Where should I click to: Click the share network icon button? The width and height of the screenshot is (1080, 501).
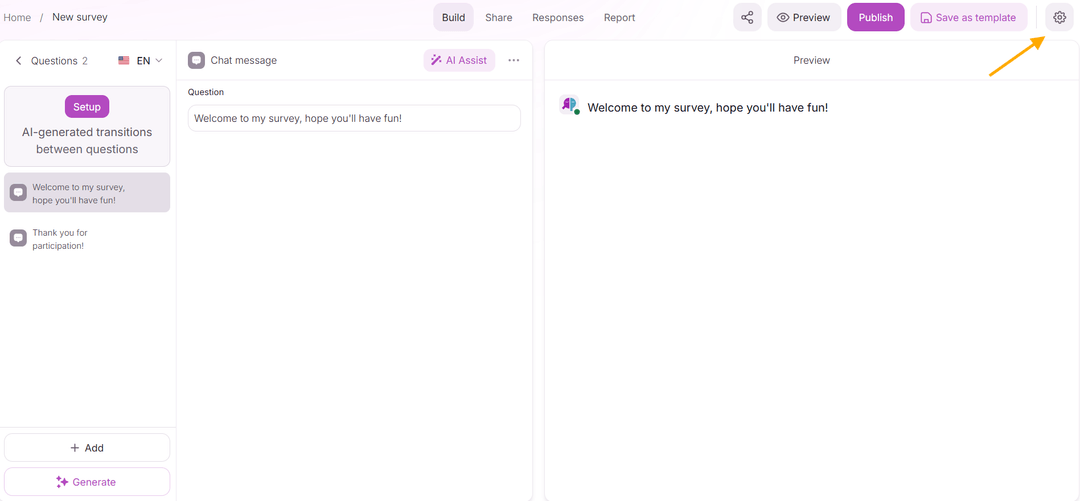pyautogui.click(x=747, y=17)
